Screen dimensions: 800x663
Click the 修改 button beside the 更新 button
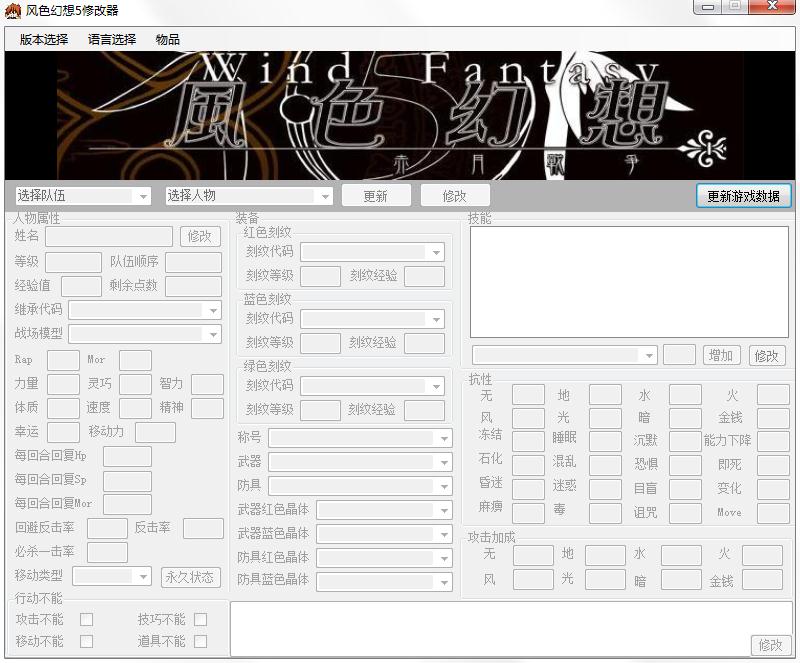454,196
